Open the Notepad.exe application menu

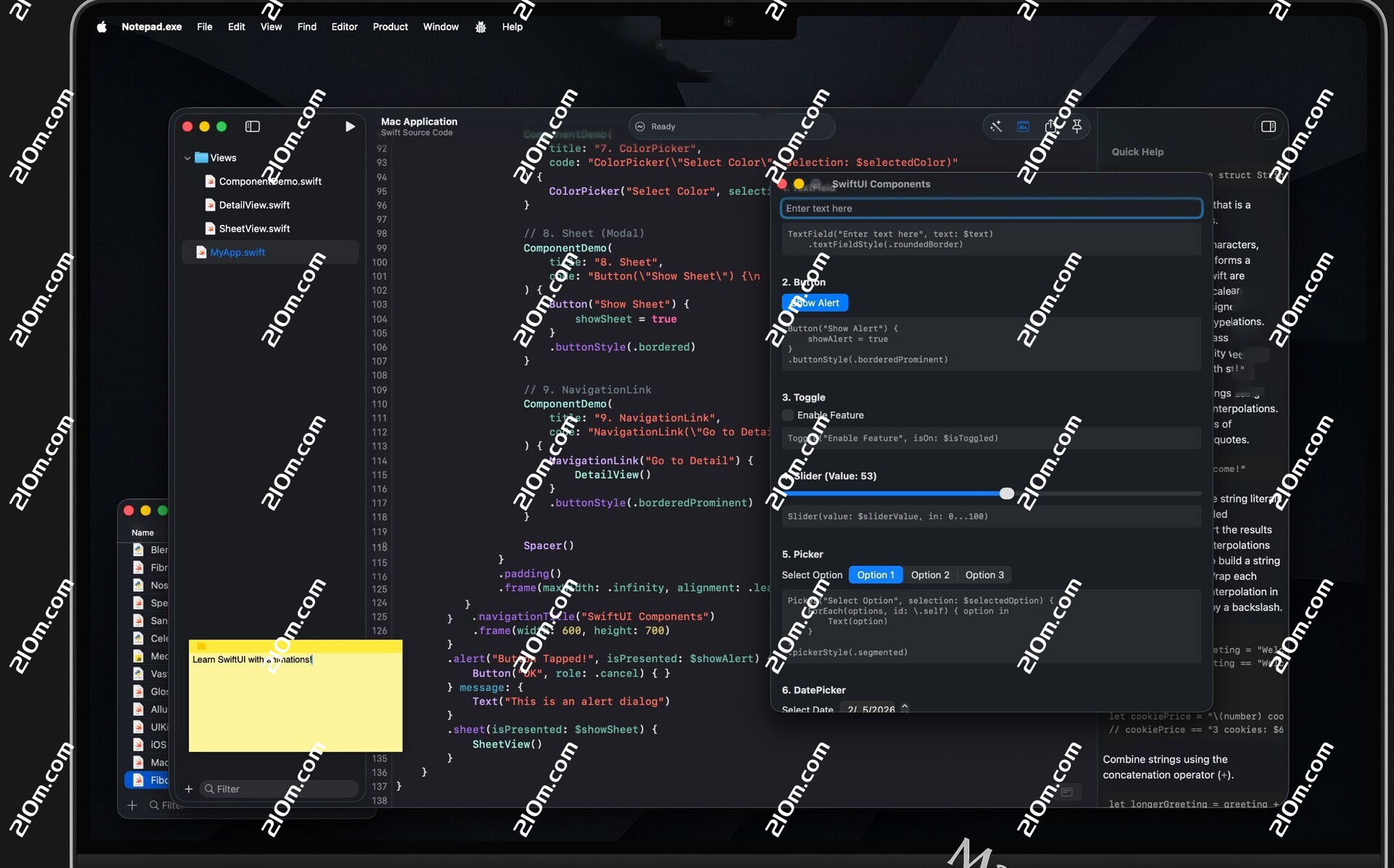point(152,27)
